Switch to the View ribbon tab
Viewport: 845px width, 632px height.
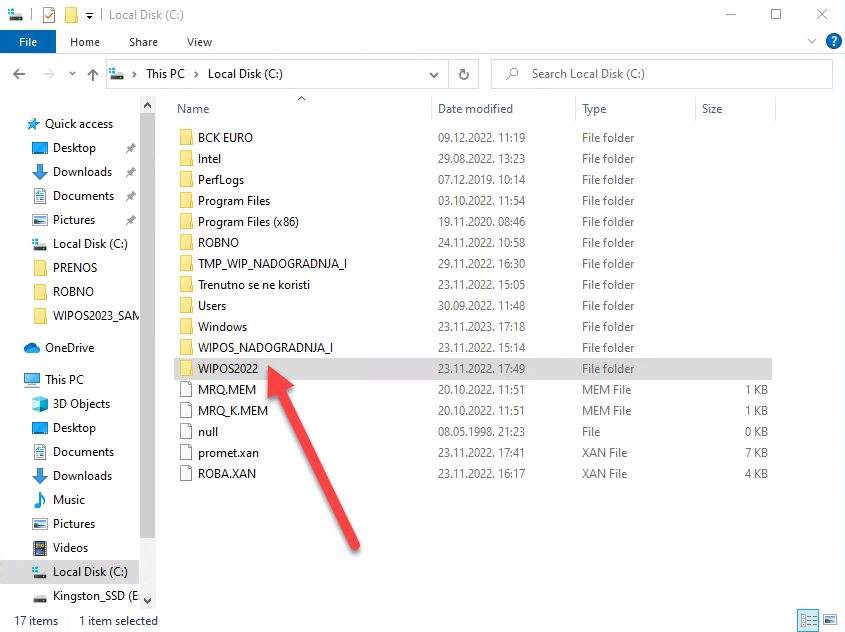tap(199, 42)
